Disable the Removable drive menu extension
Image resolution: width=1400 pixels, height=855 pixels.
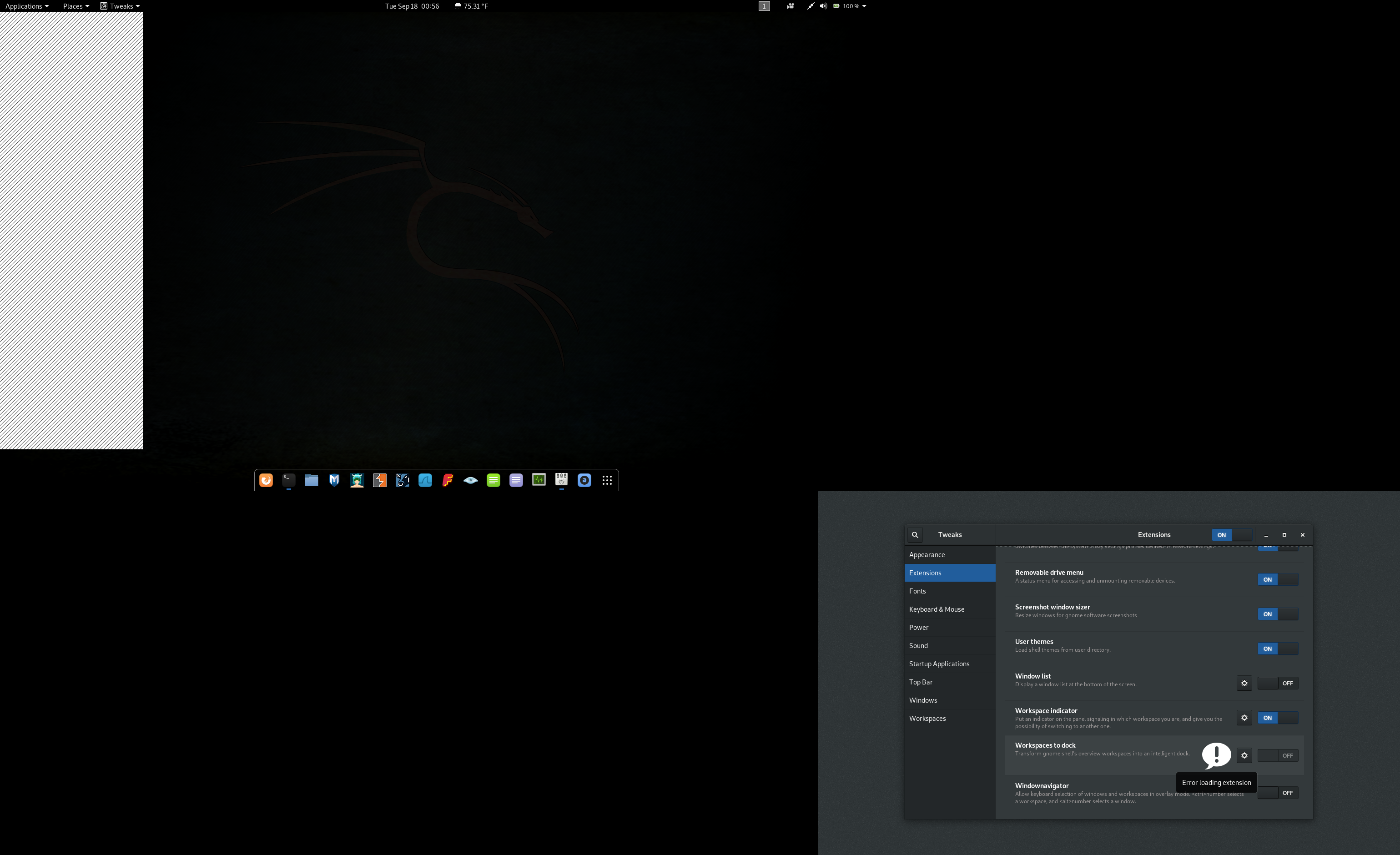coord(1277,579)
